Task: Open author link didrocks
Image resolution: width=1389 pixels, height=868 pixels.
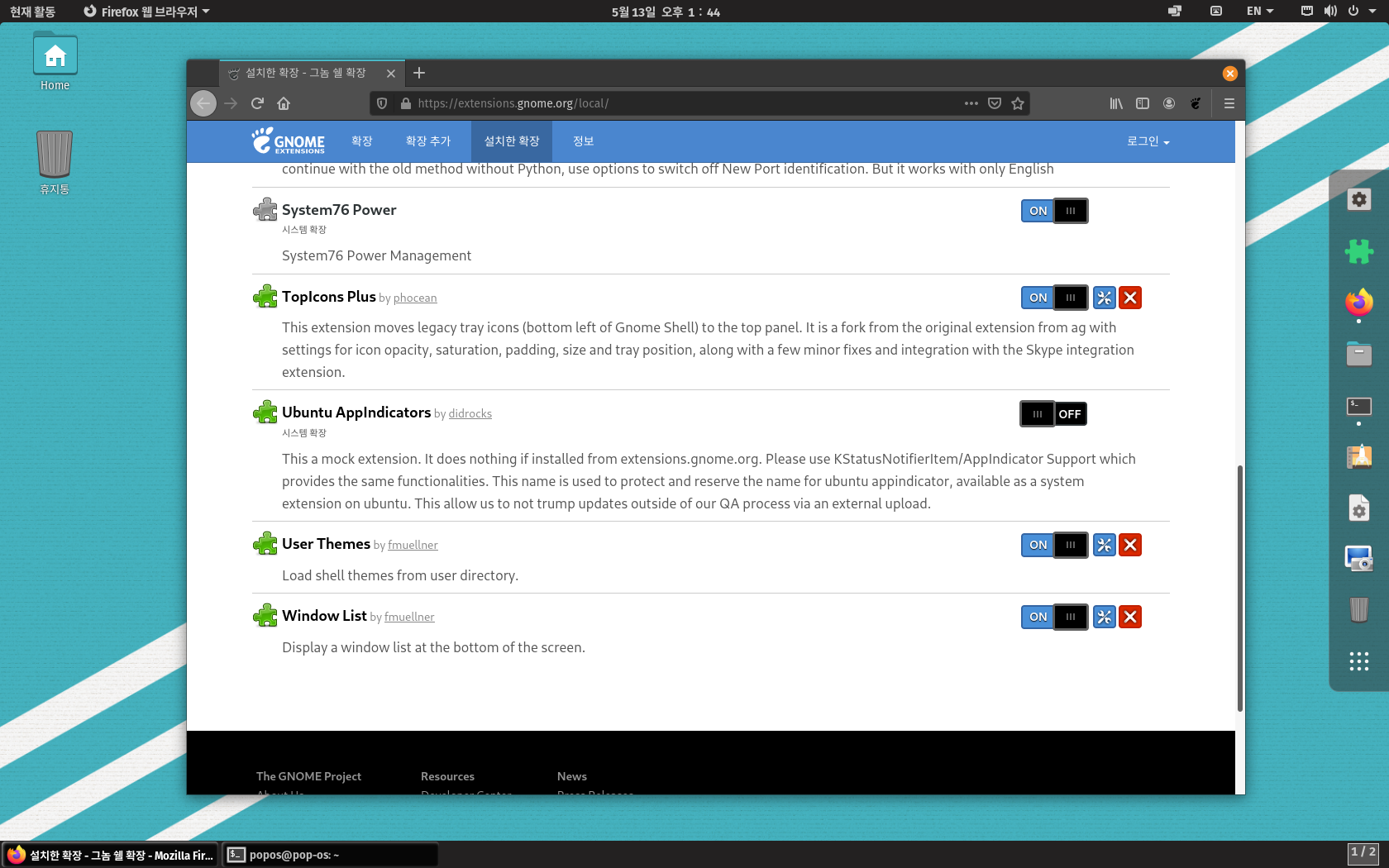Action: [x=470, y=413]
